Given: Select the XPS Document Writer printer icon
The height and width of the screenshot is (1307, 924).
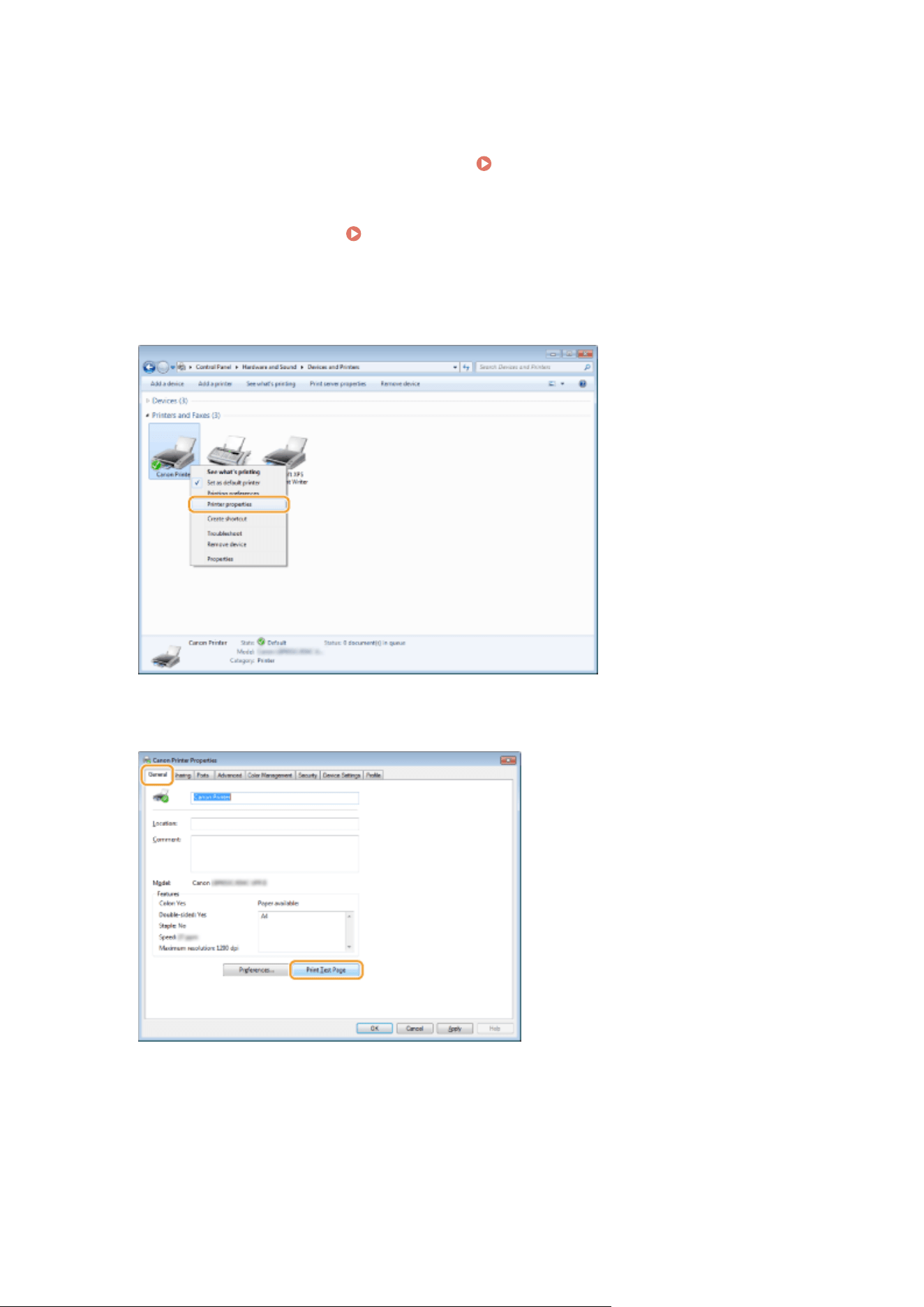Looking at the screenshot, I should pyautogui.click(x=285, y=452).
